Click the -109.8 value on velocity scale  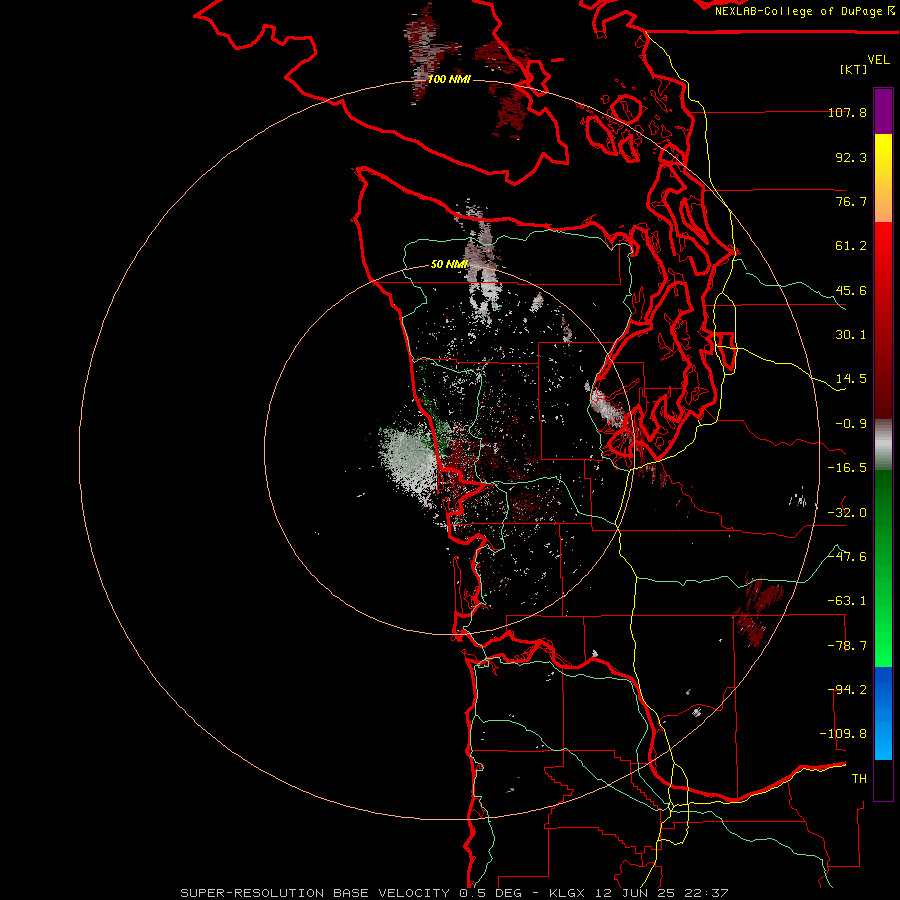pyautogui.click(x=843, y=734)
